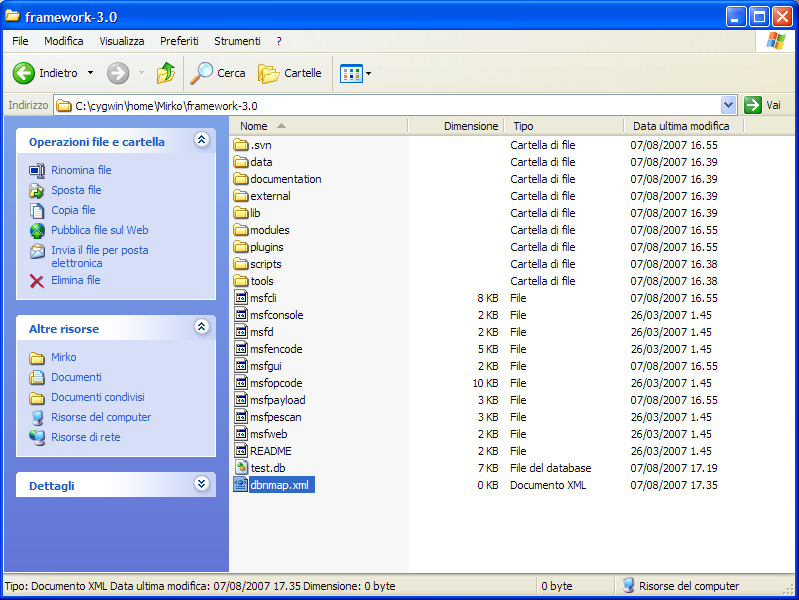Screen dimensions: 799x600
Task: Click Sposta file icon
Action: coord(37,191)
